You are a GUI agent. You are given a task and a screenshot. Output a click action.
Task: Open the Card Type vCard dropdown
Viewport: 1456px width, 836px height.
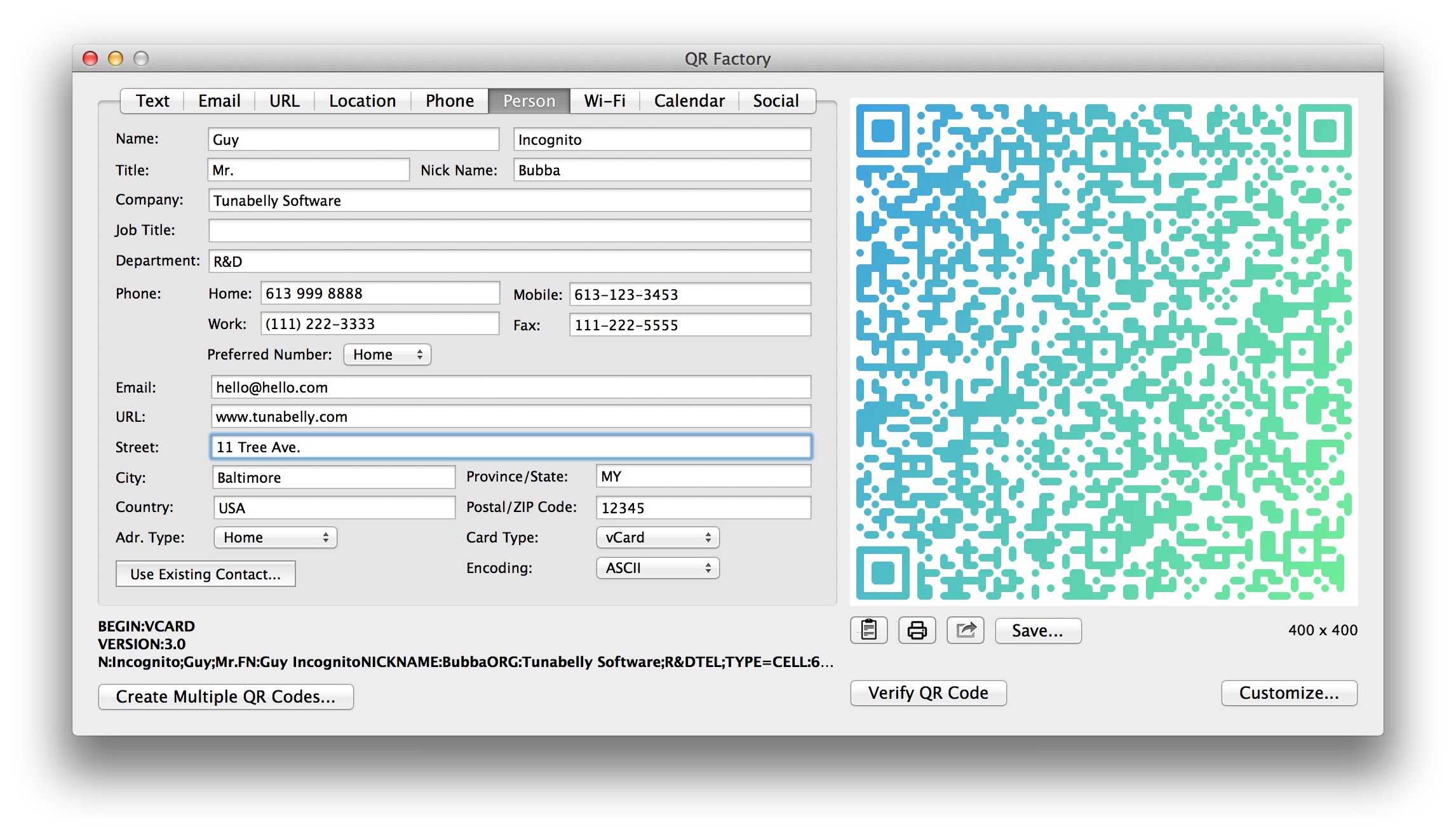(x=657, y=537)
